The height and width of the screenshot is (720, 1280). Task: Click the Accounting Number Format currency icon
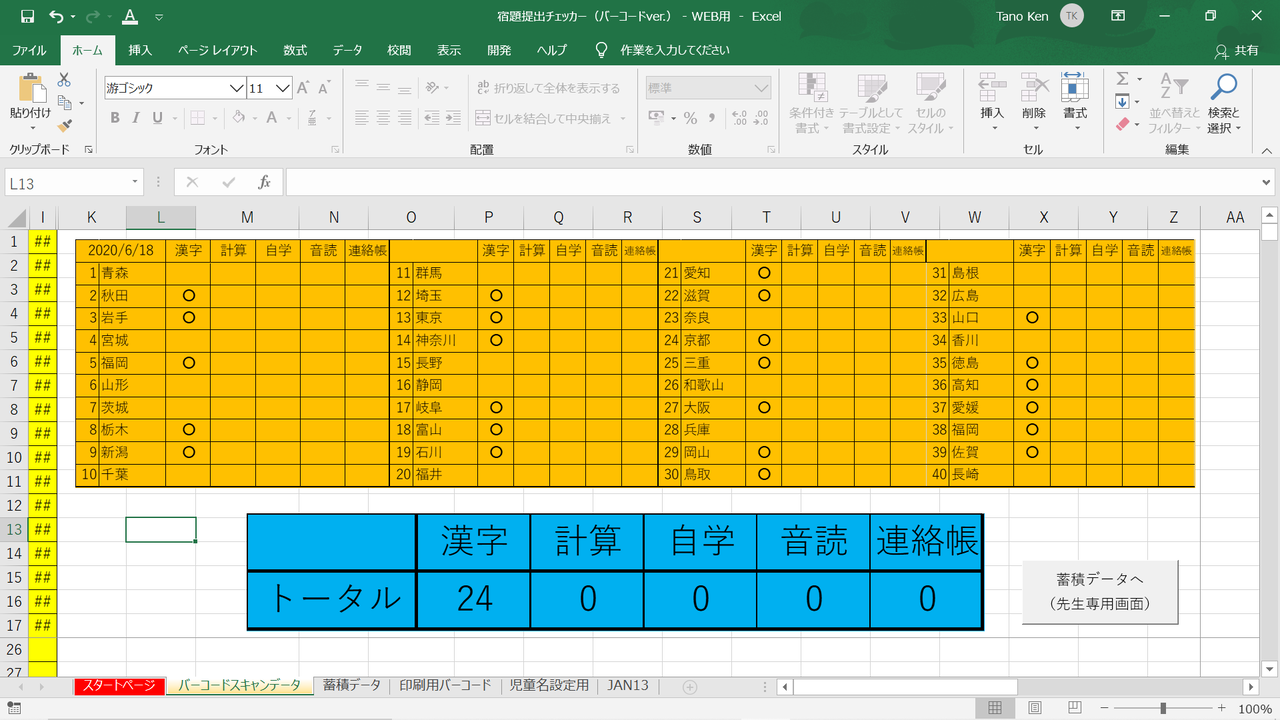click(656, 118)
